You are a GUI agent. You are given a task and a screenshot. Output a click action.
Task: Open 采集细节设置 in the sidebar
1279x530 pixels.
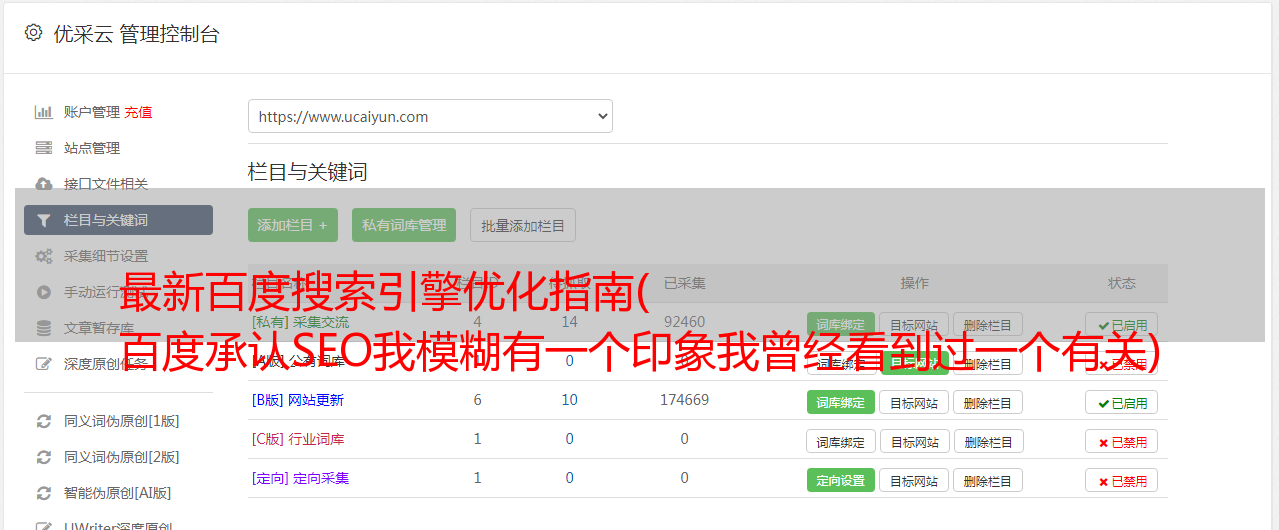106,256
